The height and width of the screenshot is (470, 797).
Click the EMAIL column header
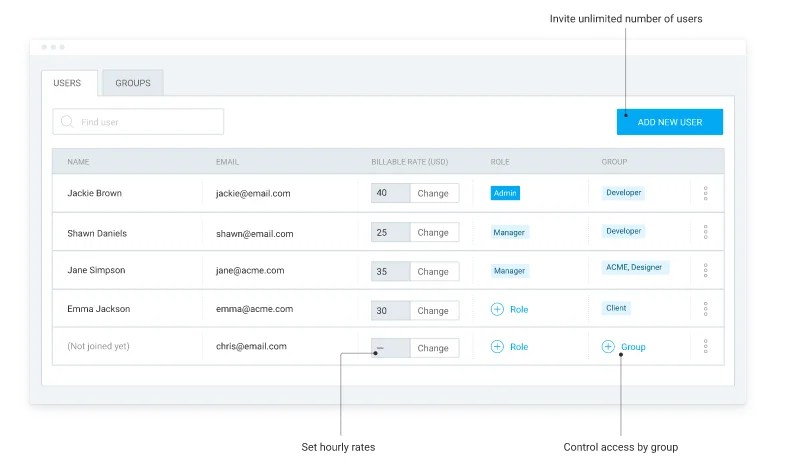tap(227, 162)
